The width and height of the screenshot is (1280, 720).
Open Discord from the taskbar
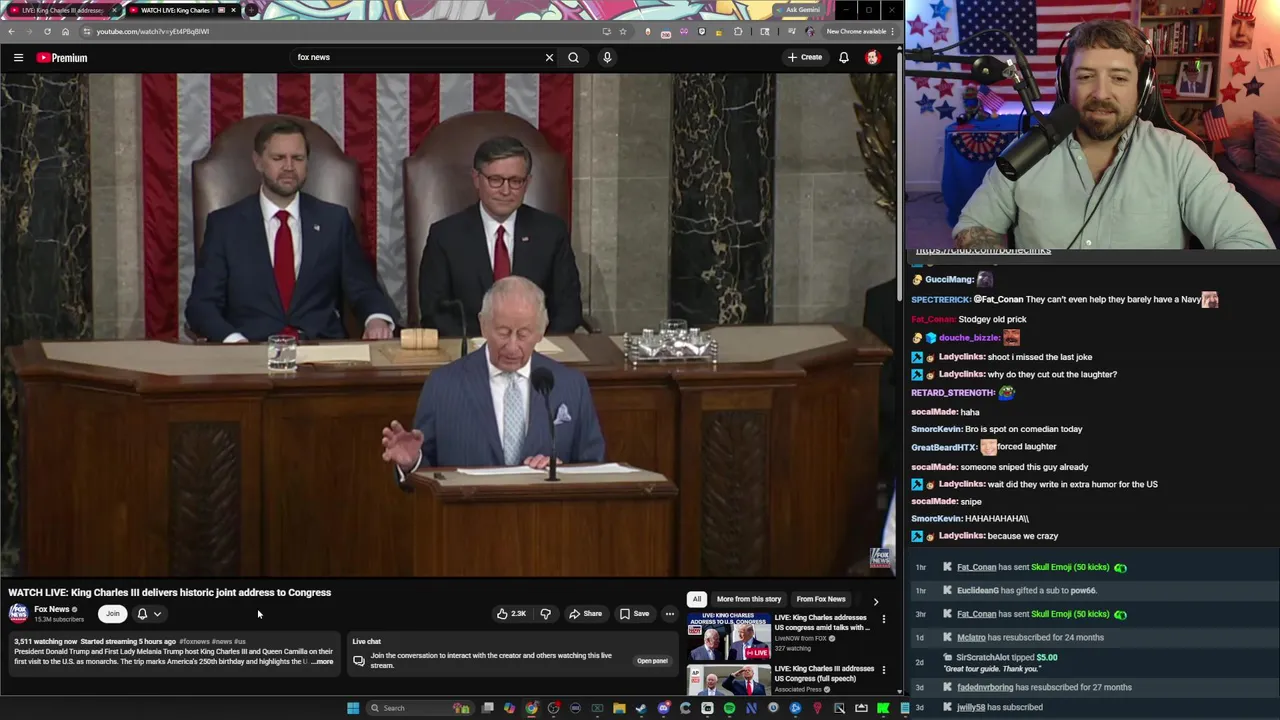pos(663,708)
